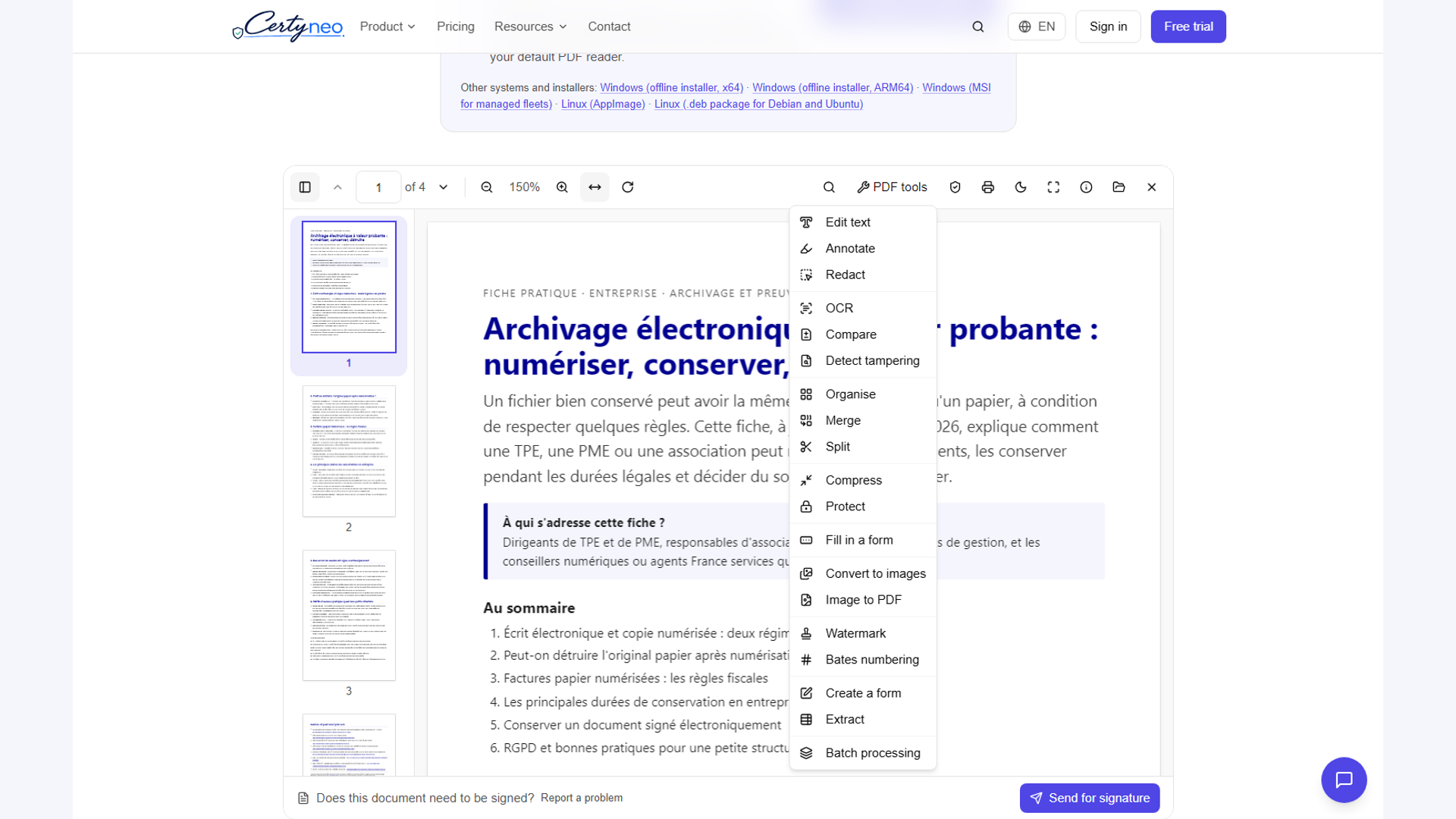Expand the Resources nav dropdown
1456x819 pixels.
(x=531, y=27)
